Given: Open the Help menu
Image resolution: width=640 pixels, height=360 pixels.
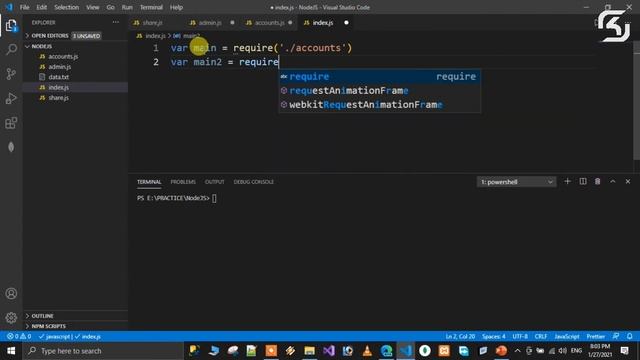Looking at the screenshot, I should 176,7.
